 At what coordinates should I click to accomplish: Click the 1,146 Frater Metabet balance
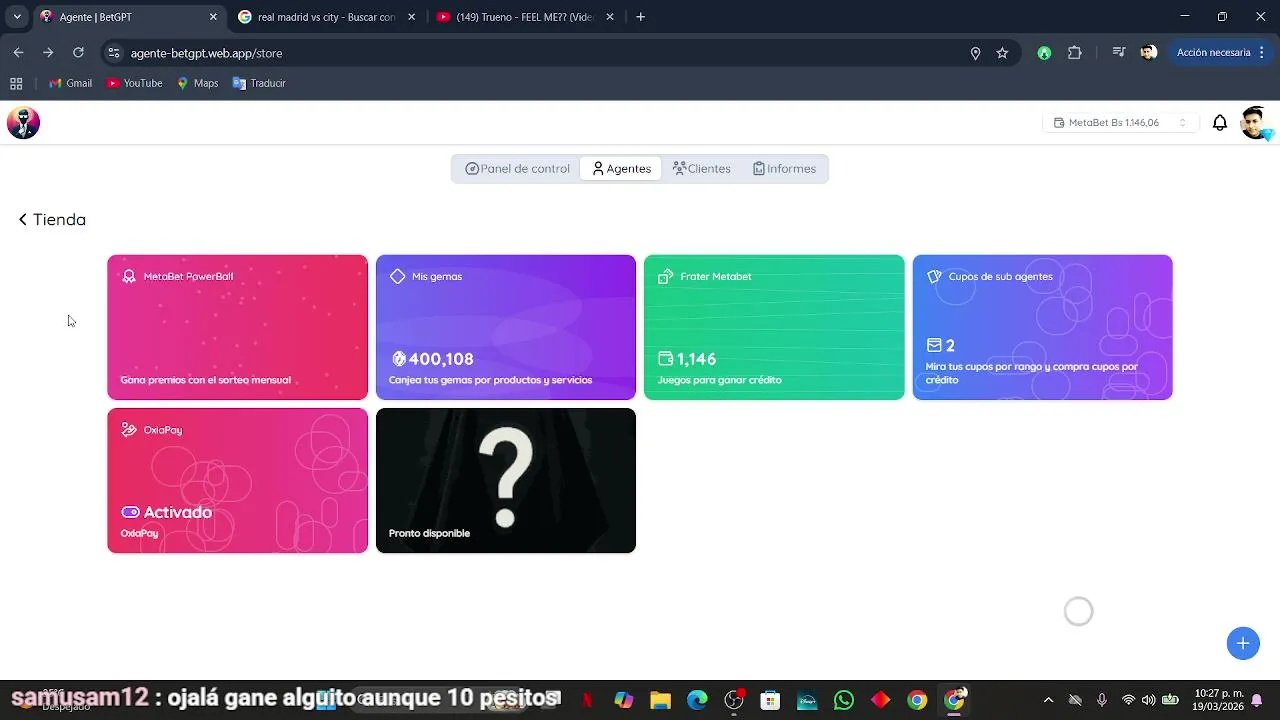coord(696,359)
